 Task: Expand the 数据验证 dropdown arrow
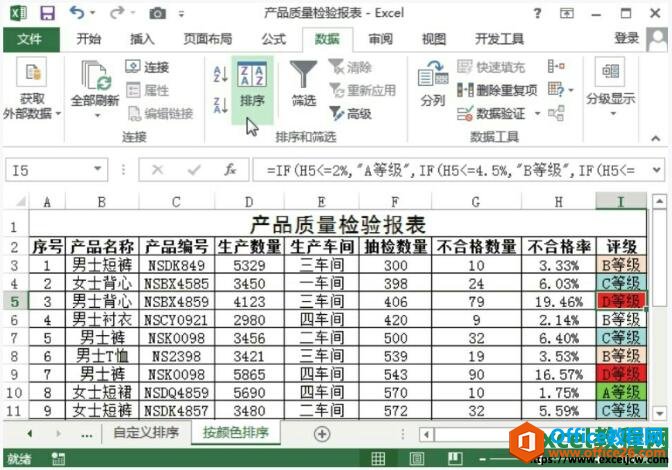coord(537,114)
